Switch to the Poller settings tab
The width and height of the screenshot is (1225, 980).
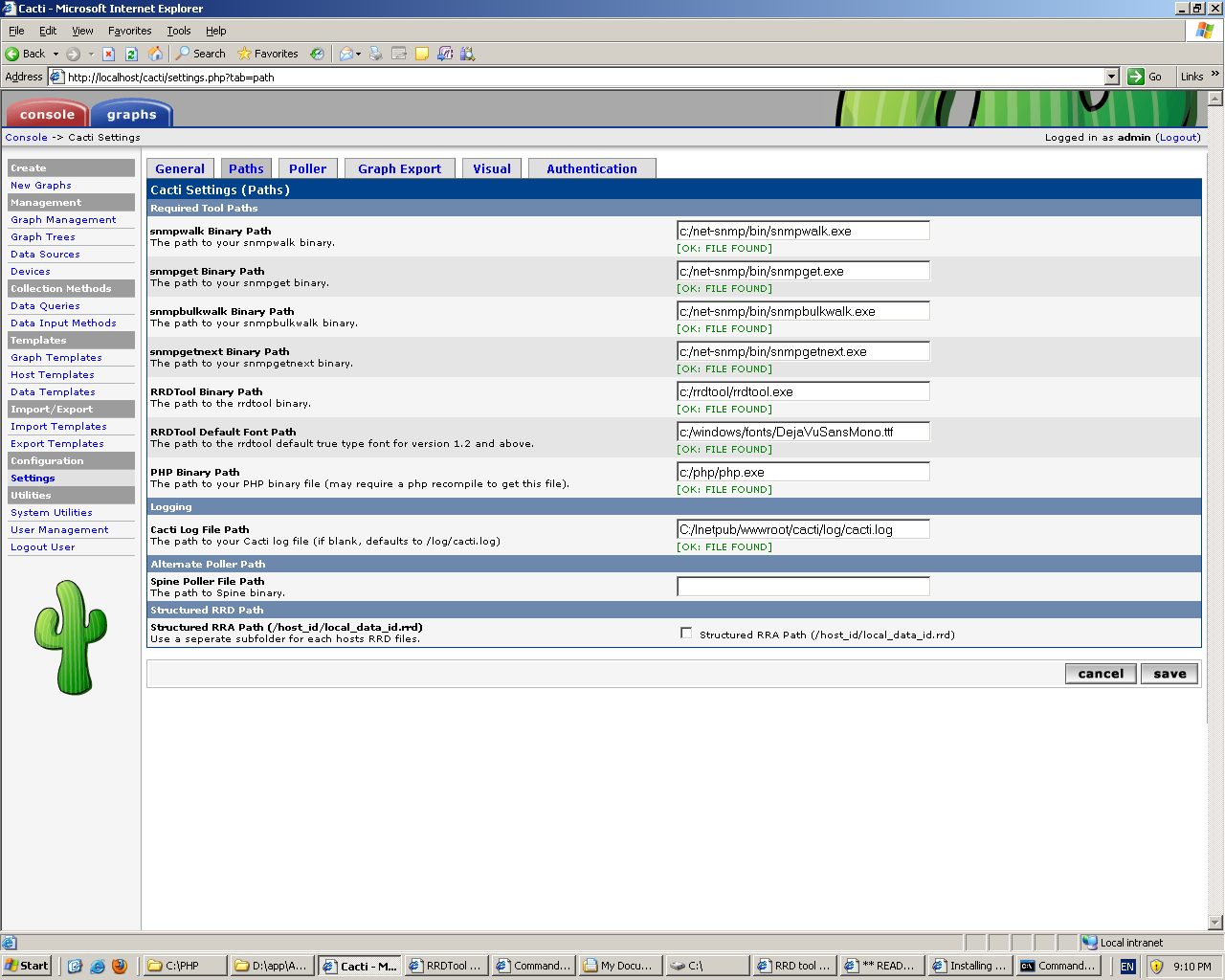coord(308,168)
